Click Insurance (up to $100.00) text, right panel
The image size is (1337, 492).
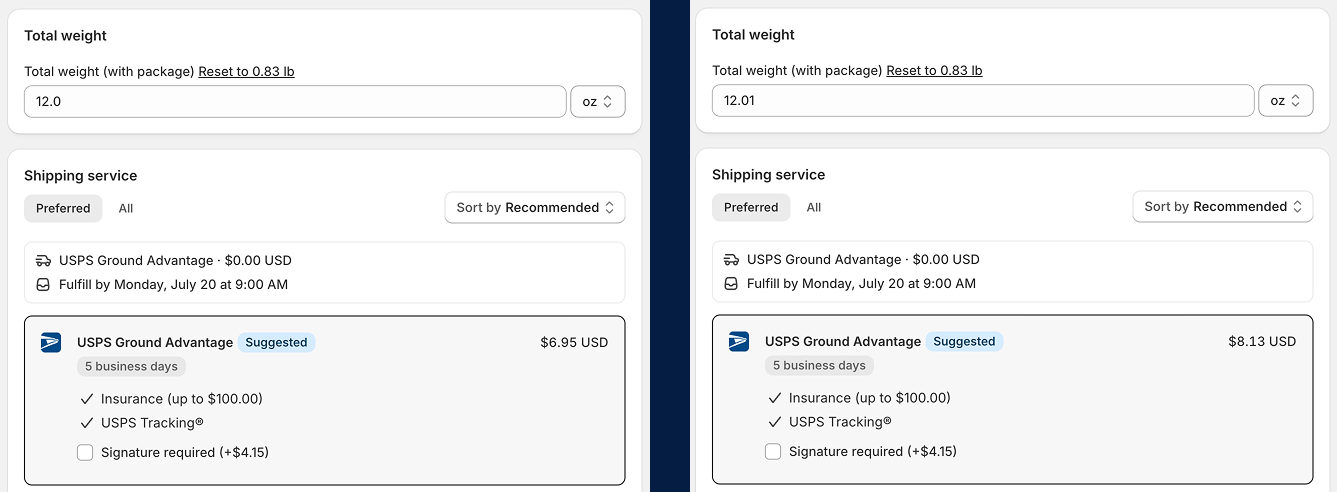coord(870,398)
